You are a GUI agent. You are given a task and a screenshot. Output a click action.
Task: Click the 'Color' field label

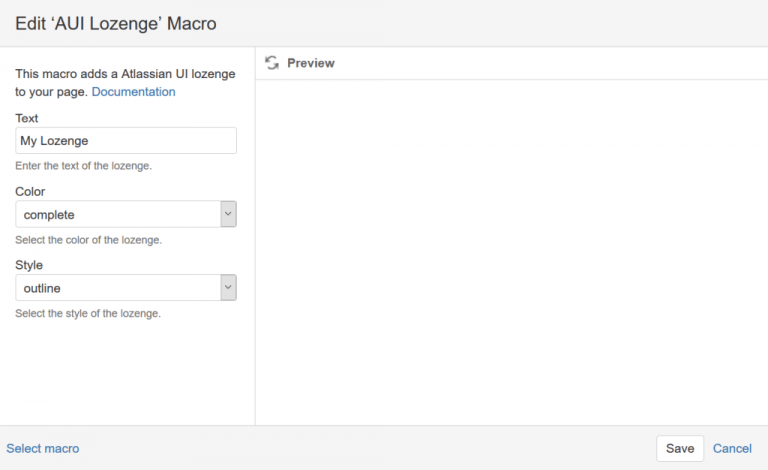click(x=30, y=191)
